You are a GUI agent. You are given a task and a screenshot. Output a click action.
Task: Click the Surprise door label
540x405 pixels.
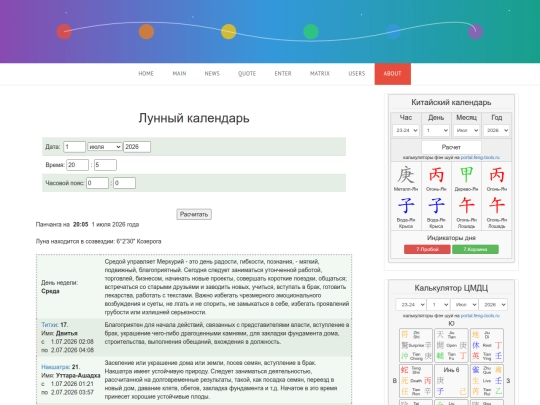pos(416,345)
